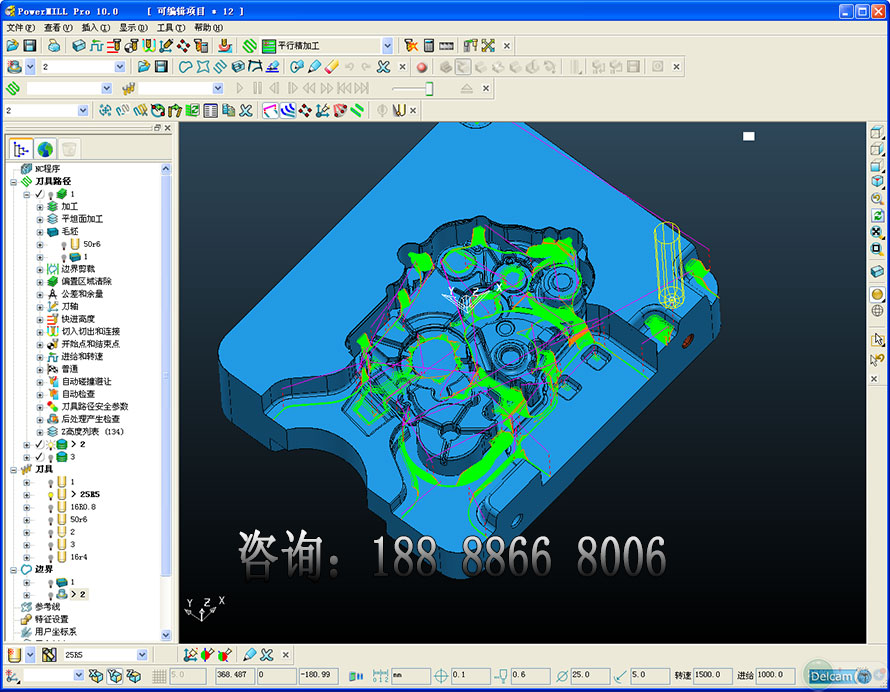Select the 特征设置 tree item
The width and height of the screenshot is (890, 692).
tap(51, 619)
